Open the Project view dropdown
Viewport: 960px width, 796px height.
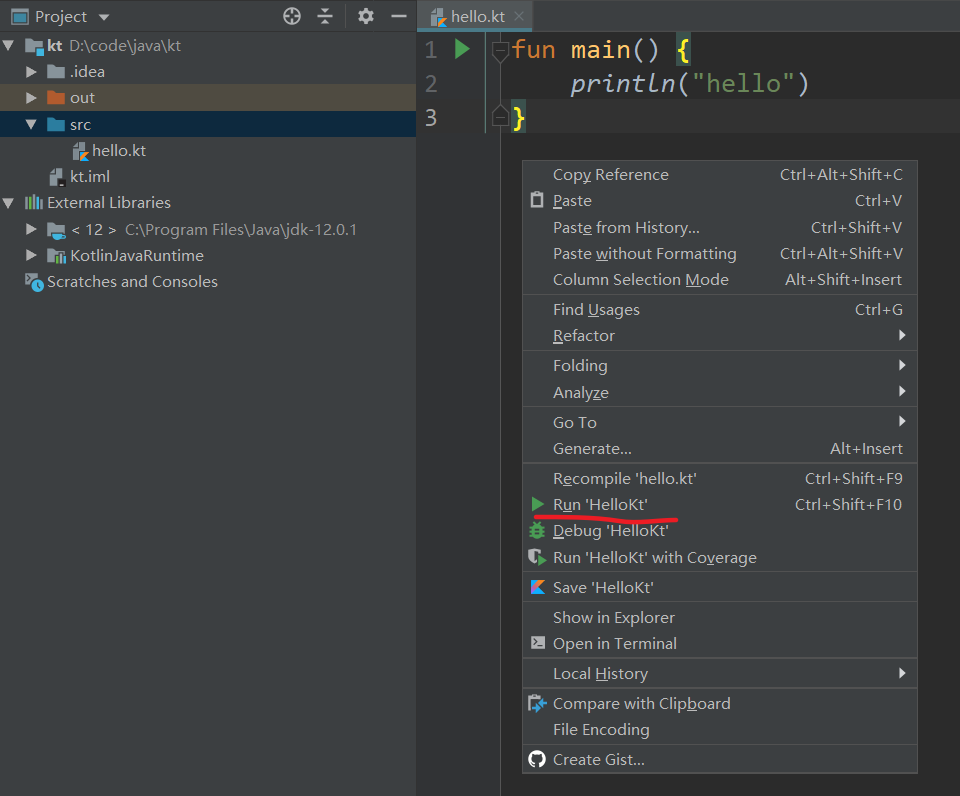pos(104,17)
